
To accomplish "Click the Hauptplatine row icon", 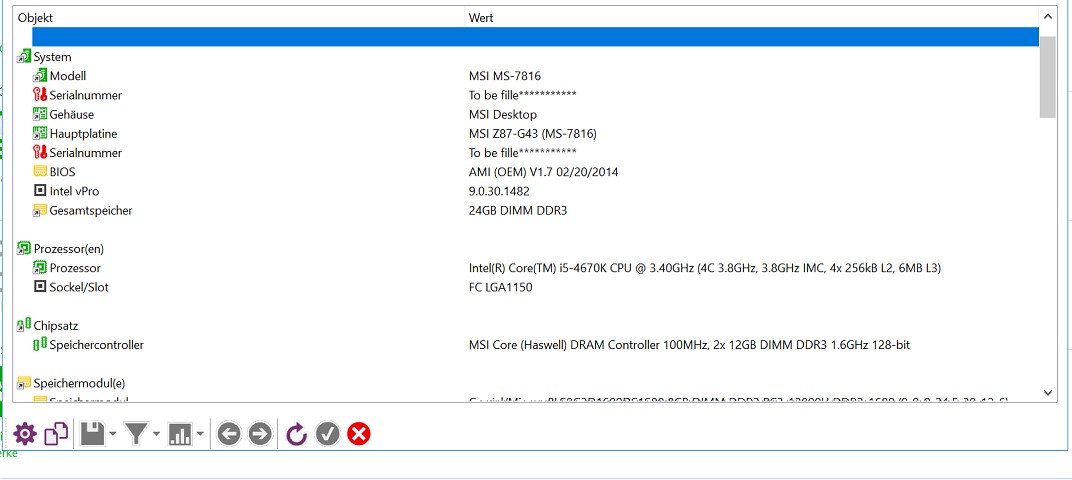I will [x=40, y=133].
